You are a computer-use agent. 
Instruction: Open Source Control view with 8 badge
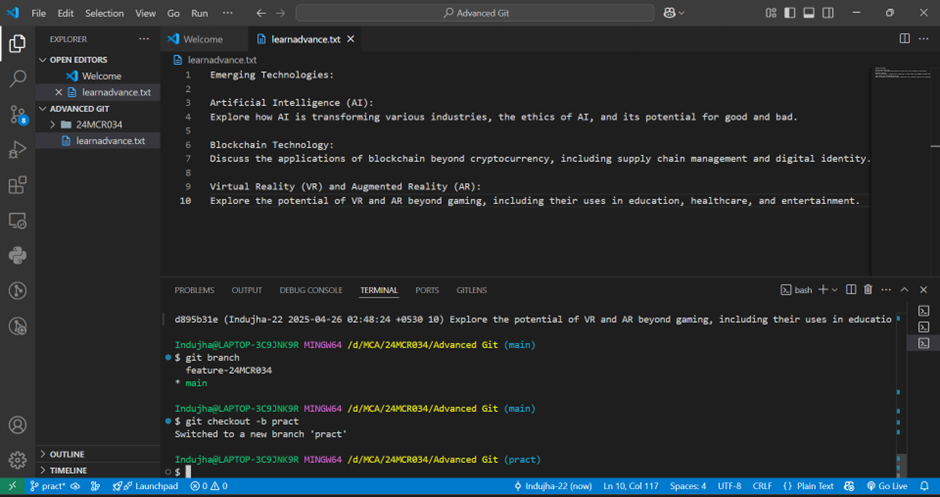coord(17,115)
